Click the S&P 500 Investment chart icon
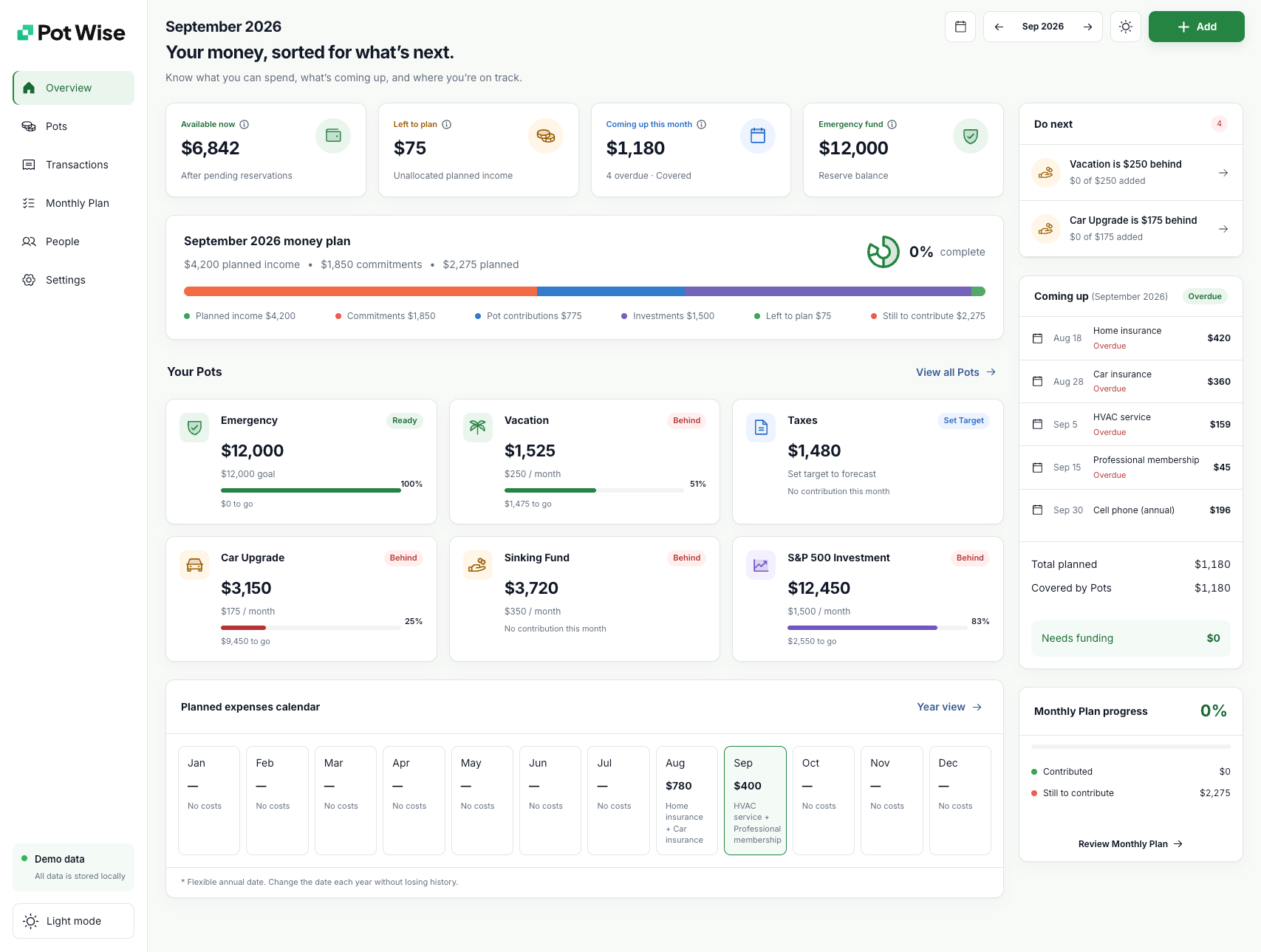This screenshot has width=1261, height=952. (x=761, y=565)
